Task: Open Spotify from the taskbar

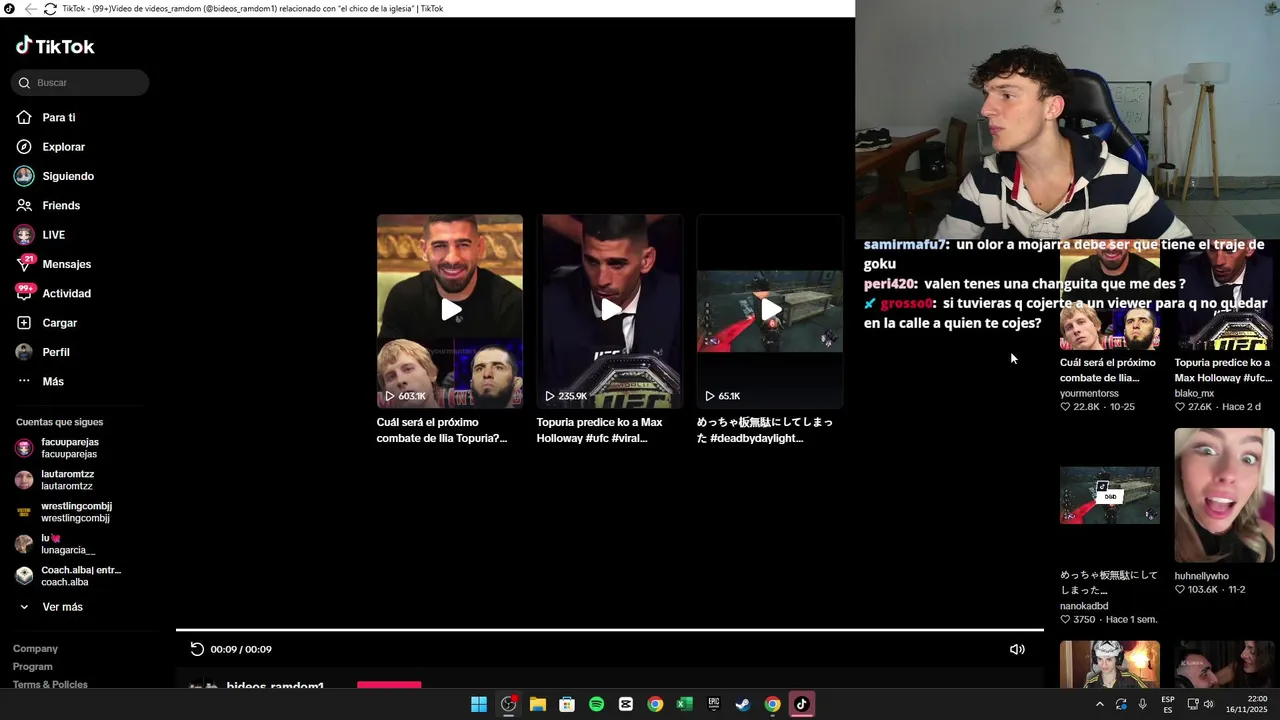Action: [x=596, y=704]
